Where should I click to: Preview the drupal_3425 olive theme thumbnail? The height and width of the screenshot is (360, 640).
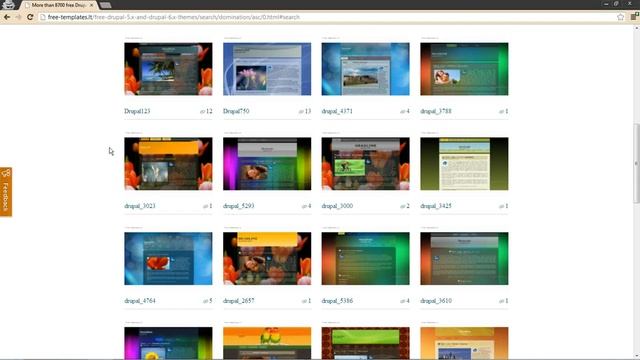pyautogui.click(x=464, y=164)
